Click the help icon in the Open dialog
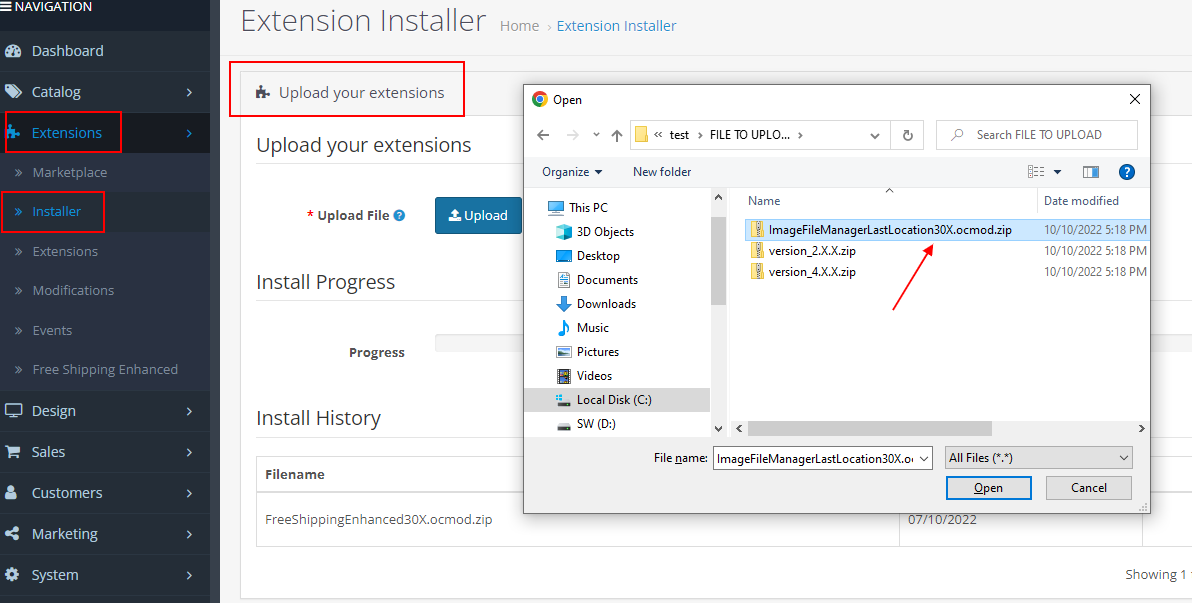The width and height of the screenshot is (1192, 603). pyautogui.click(x=1127, y=171)
